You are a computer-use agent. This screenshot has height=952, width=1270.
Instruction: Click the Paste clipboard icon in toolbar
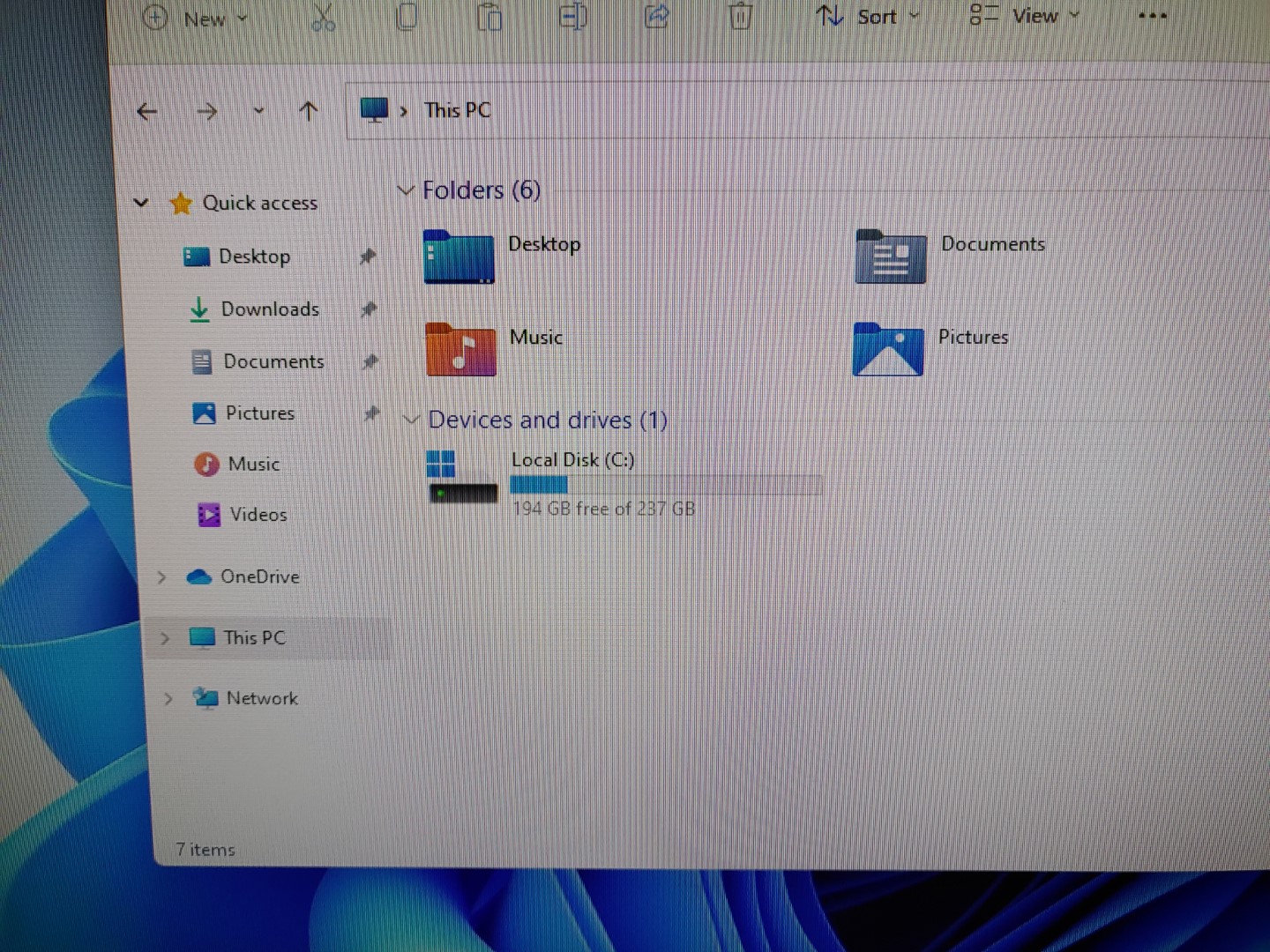point(489,16)
